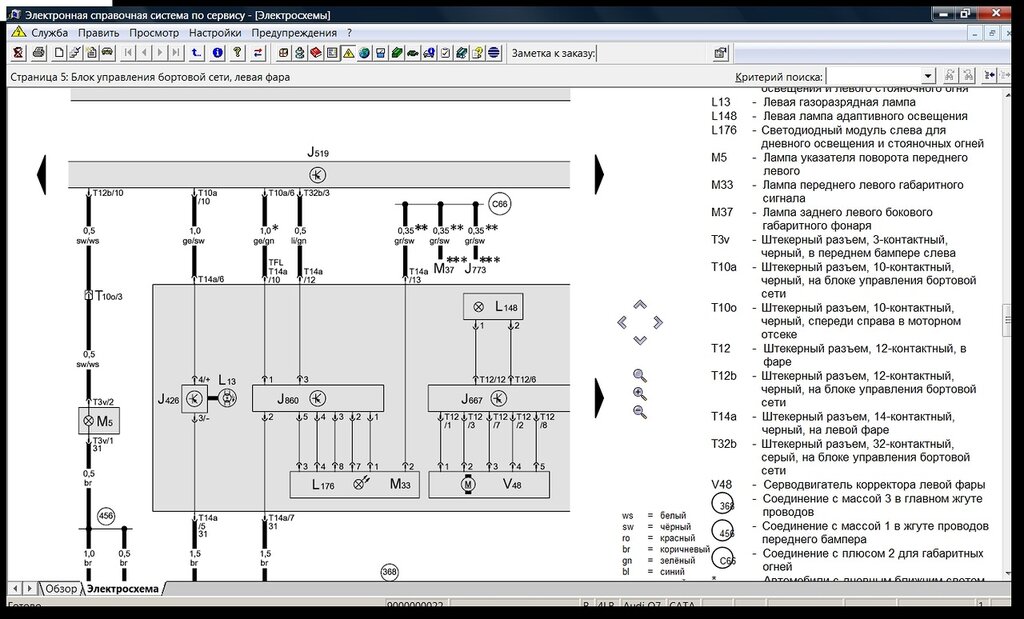The width and height of the screenshot is (1024, 619).
Task: Click the button right of order note field
Action: [720, 53]
